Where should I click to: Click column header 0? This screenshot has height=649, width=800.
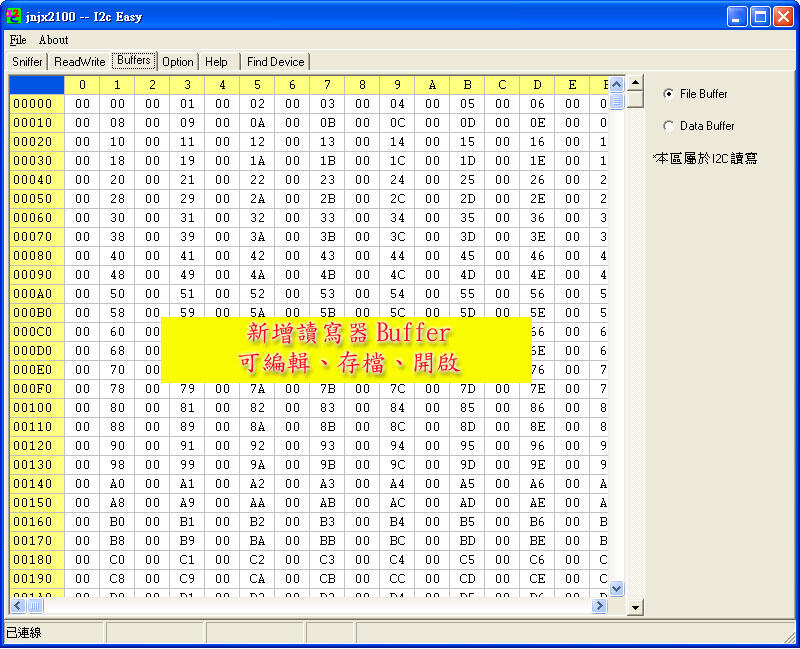[x=82, y=85]
